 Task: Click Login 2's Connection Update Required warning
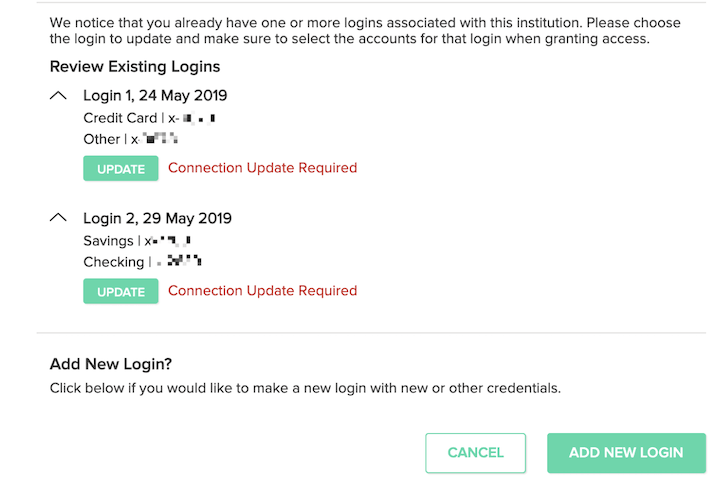pos(262,291)
